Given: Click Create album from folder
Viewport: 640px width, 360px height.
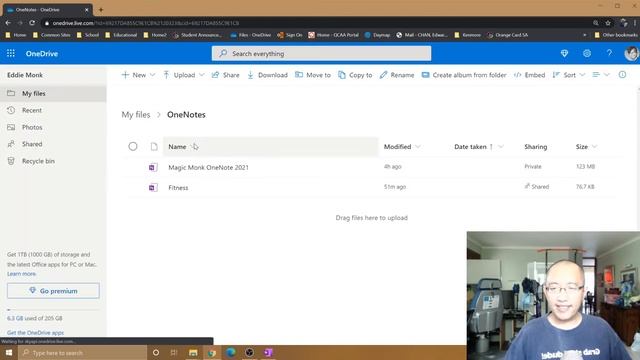Looking at the screenshot, I should click(464, 75).
